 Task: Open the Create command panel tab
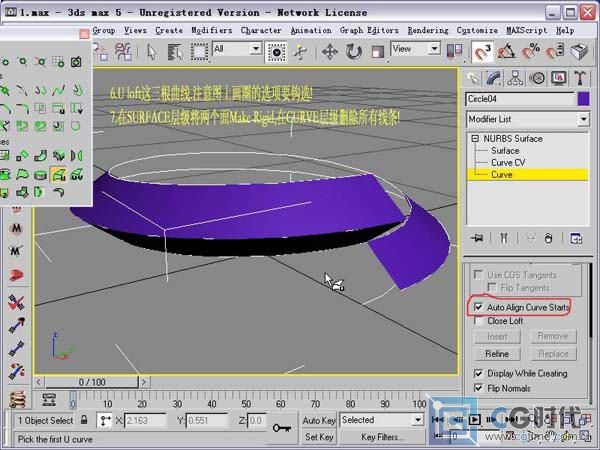pyautogui.click(x=474, y=78)
